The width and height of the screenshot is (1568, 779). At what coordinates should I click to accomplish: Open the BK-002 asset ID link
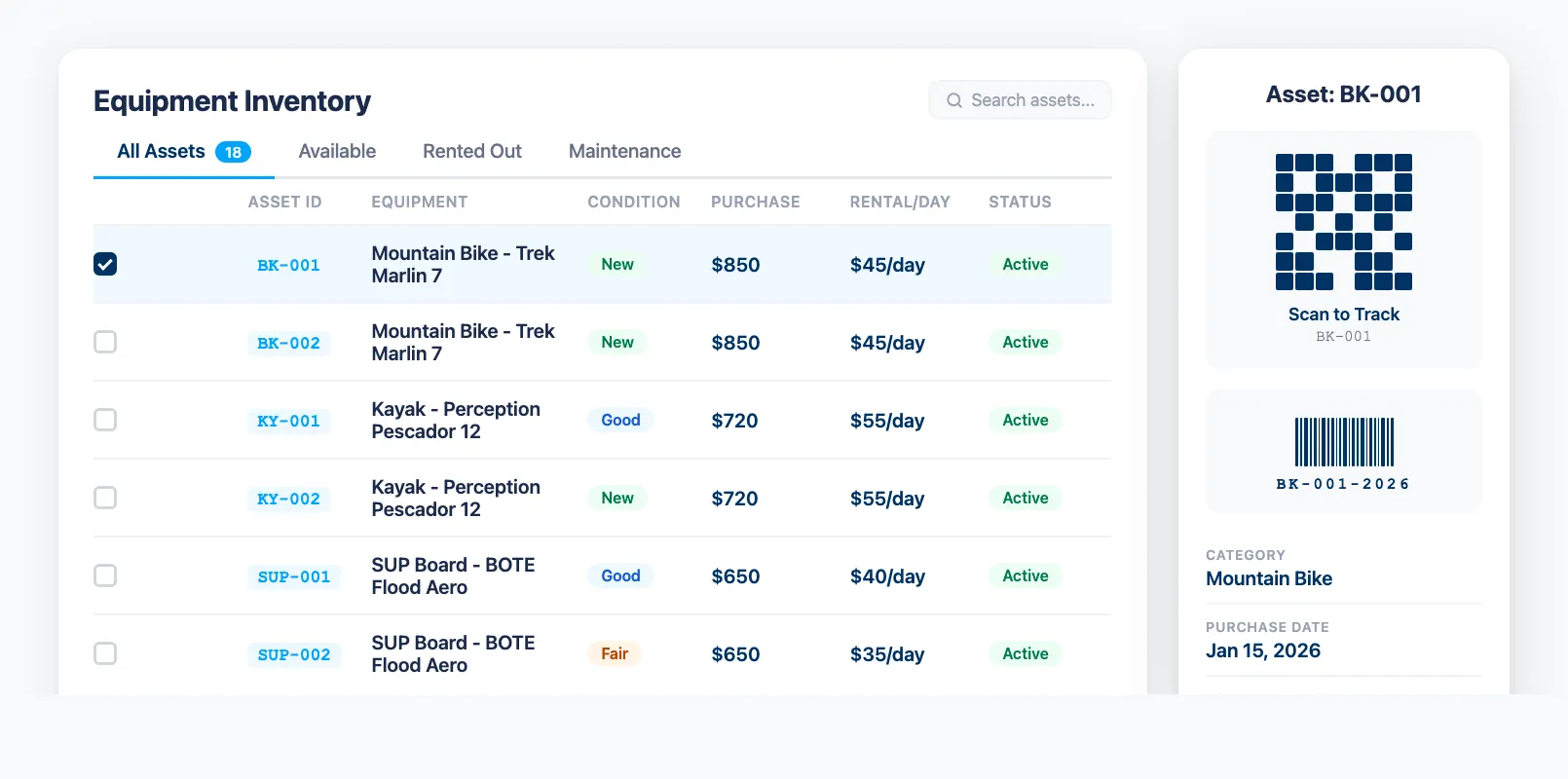pyautogui.click(x=288, y=343)
